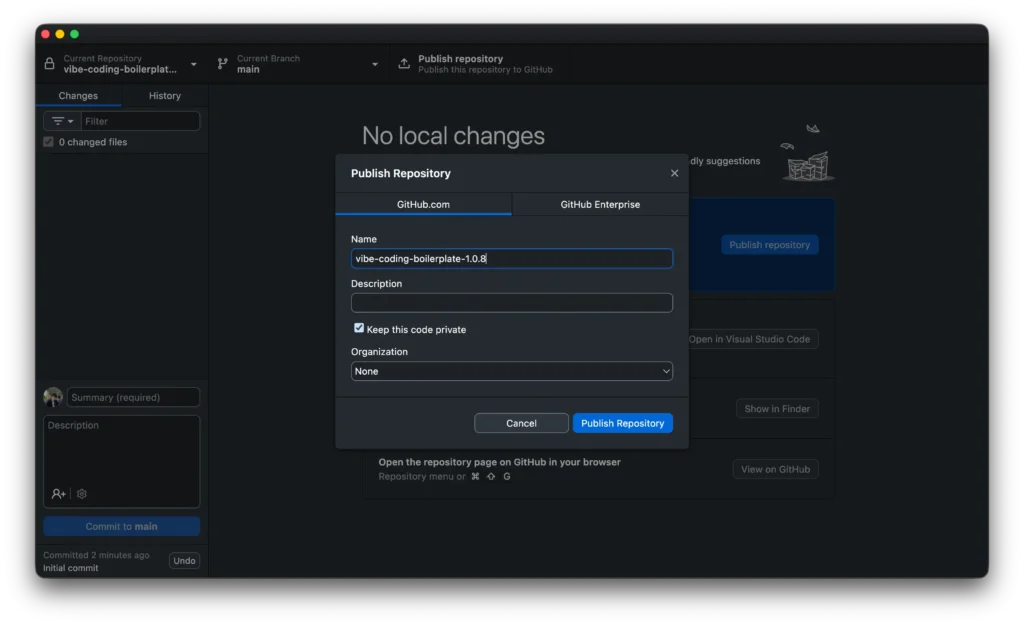Click the Undo button for Initial commit
Image resolution: width=1024 pixels, height=625 pixels.
point(184,560)
